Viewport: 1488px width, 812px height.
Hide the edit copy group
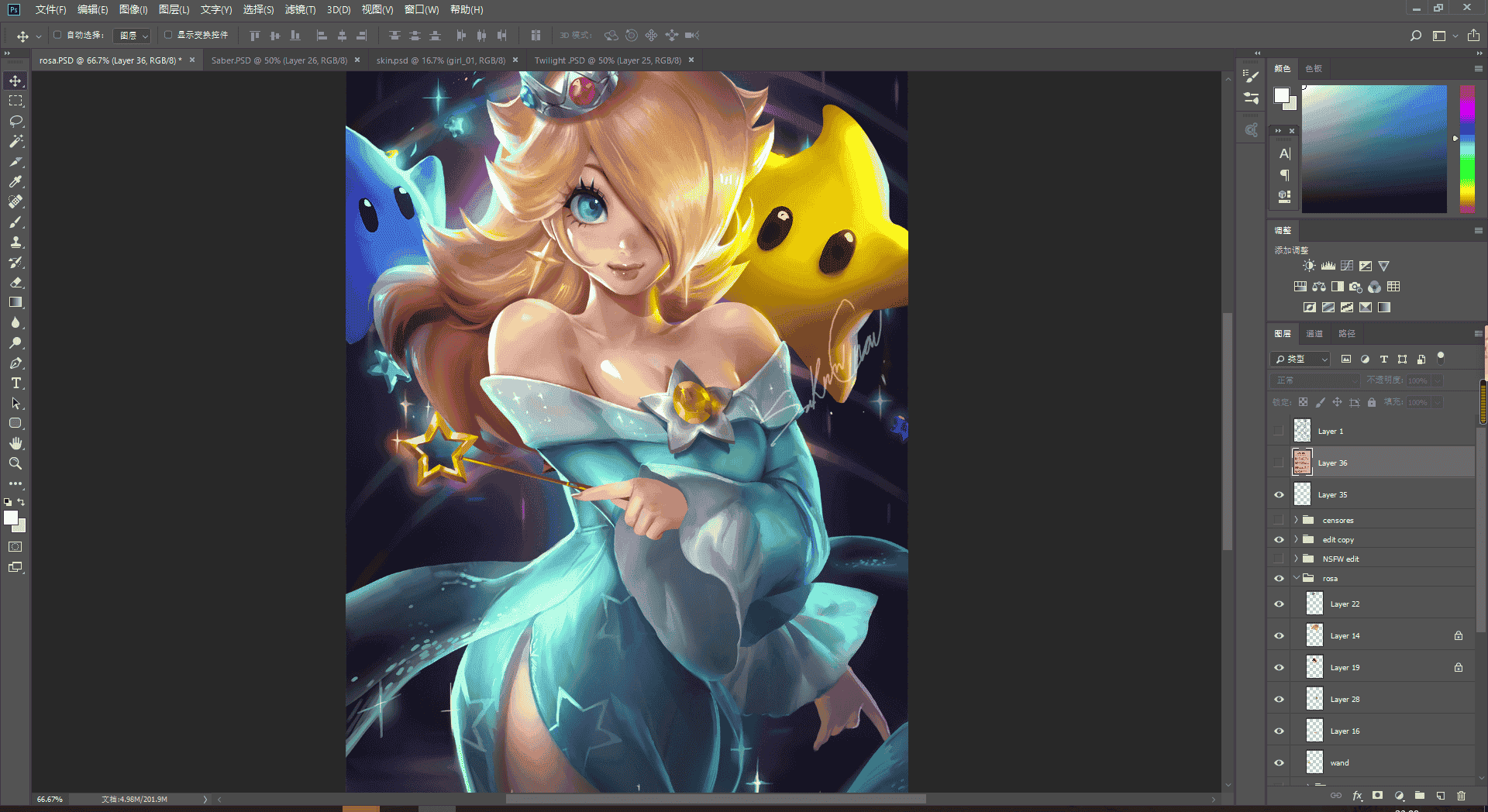tap(1279, 539)
